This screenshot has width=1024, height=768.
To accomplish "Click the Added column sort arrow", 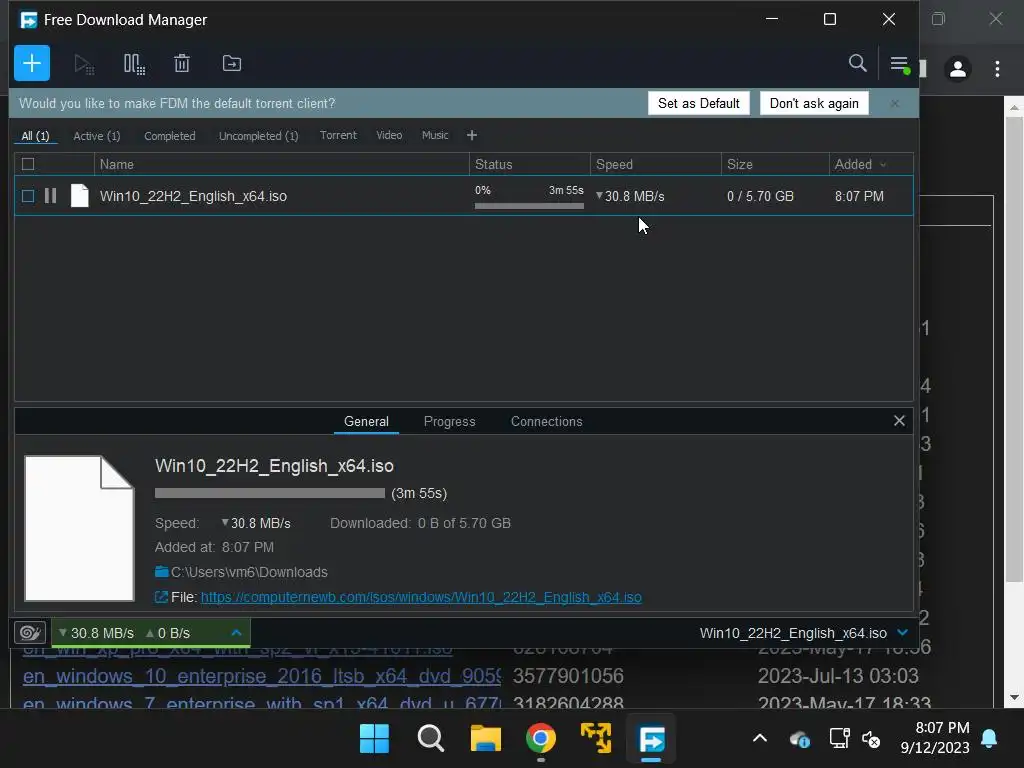I will point(884,165).
